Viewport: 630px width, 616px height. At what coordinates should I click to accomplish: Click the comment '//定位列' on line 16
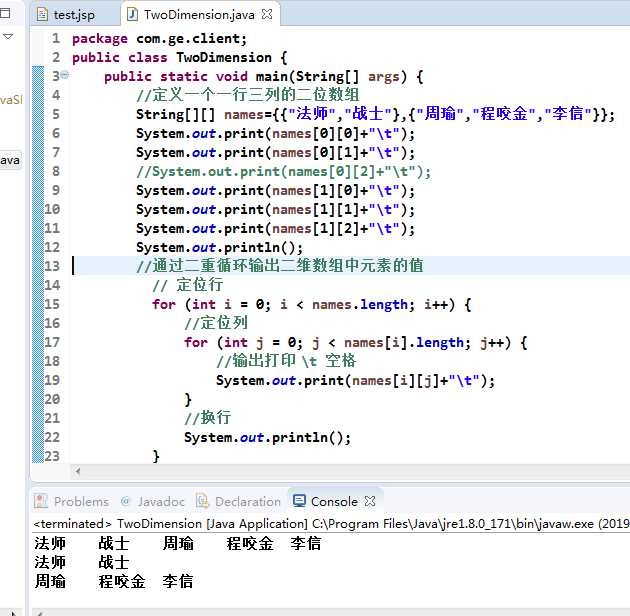(216, 323)
